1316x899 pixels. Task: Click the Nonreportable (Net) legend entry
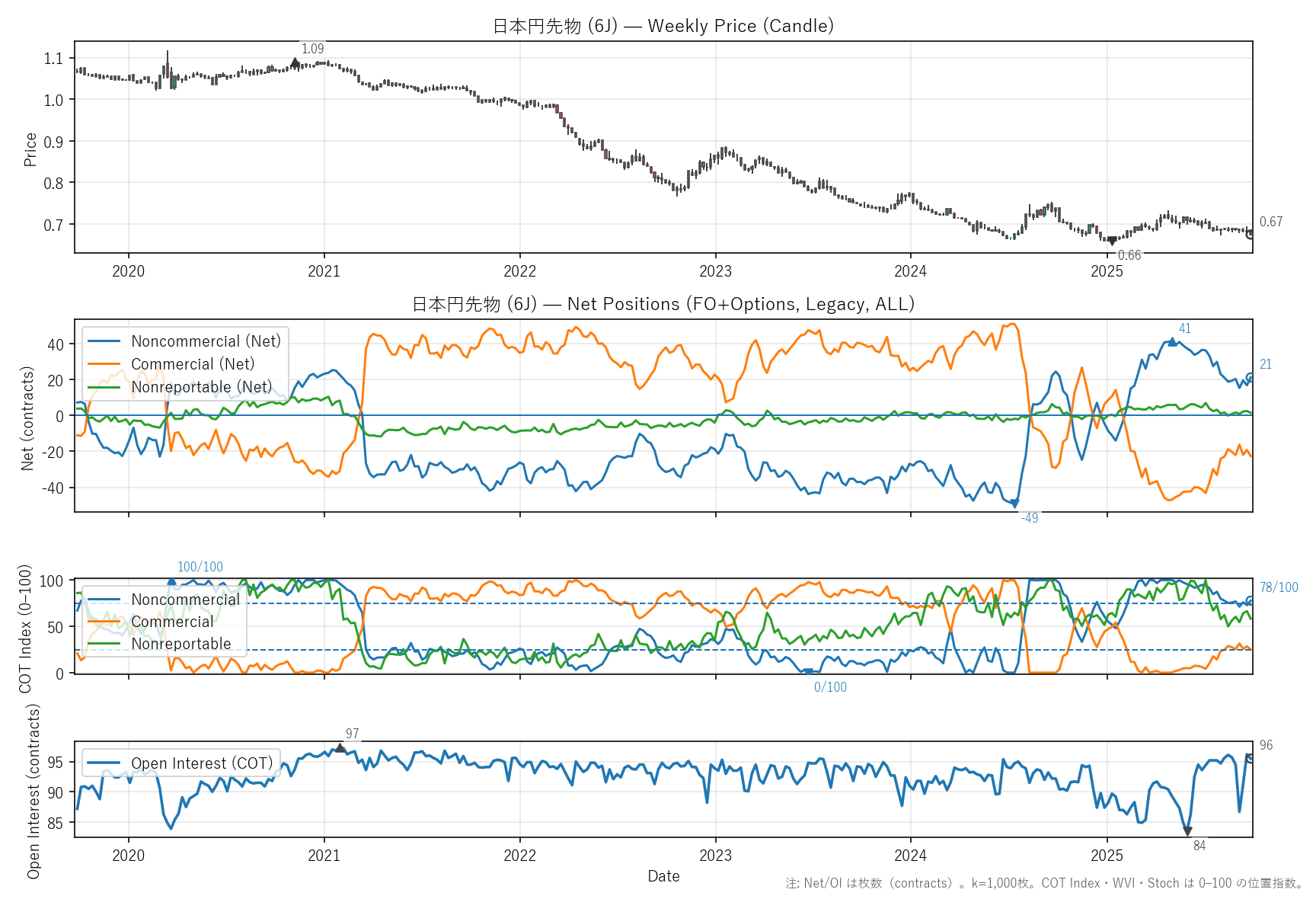201,387
